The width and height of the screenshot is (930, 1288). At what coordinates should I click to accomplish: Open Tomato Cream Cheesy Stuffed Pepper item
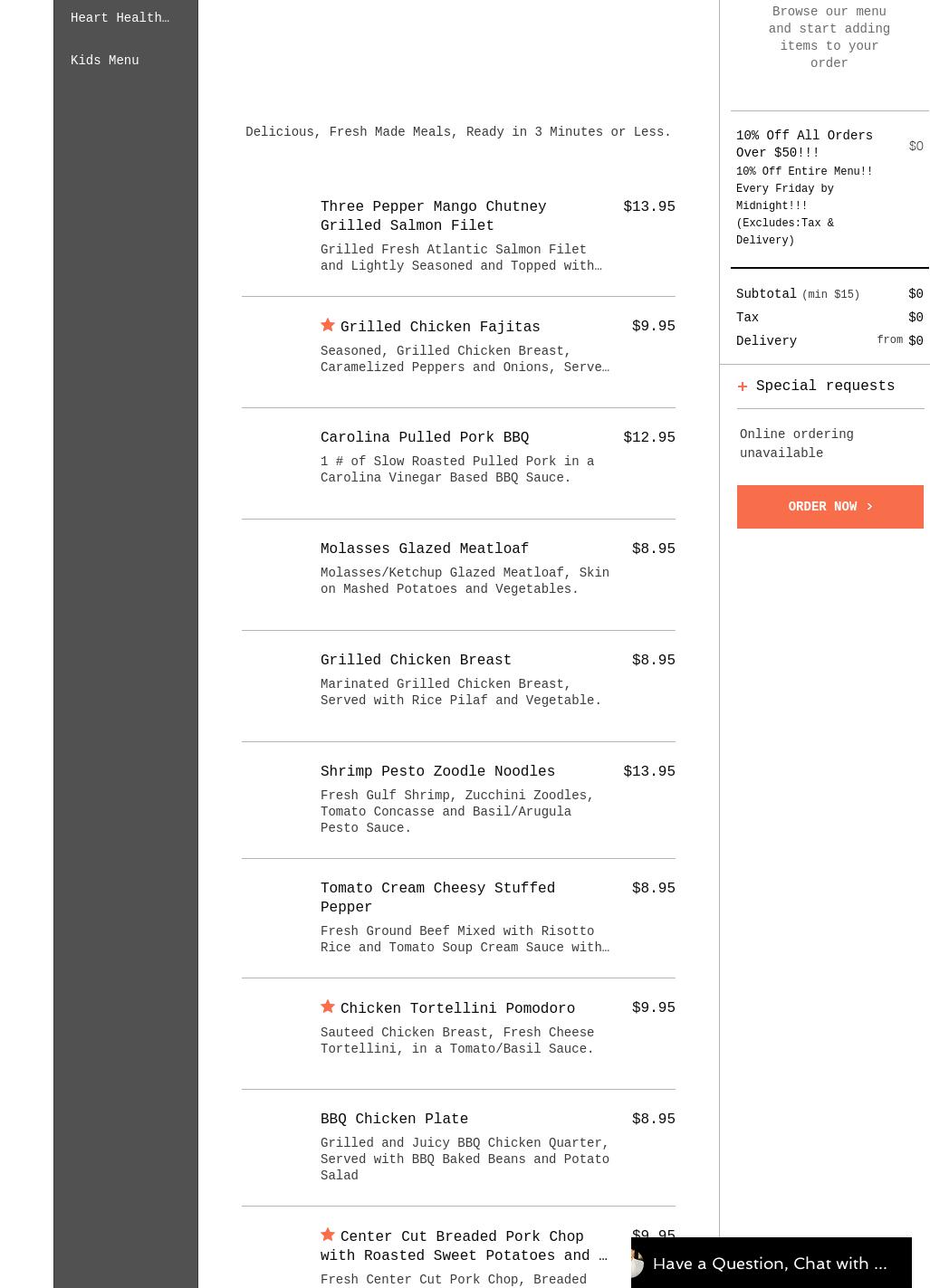pyautogui.click(x=437, y=898)
